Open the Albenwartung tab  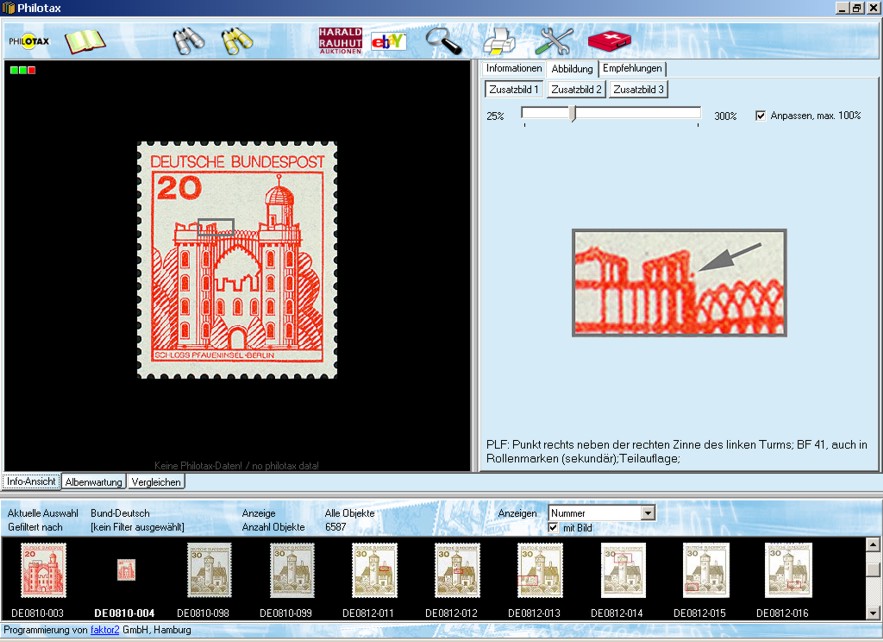pos(93,482)
